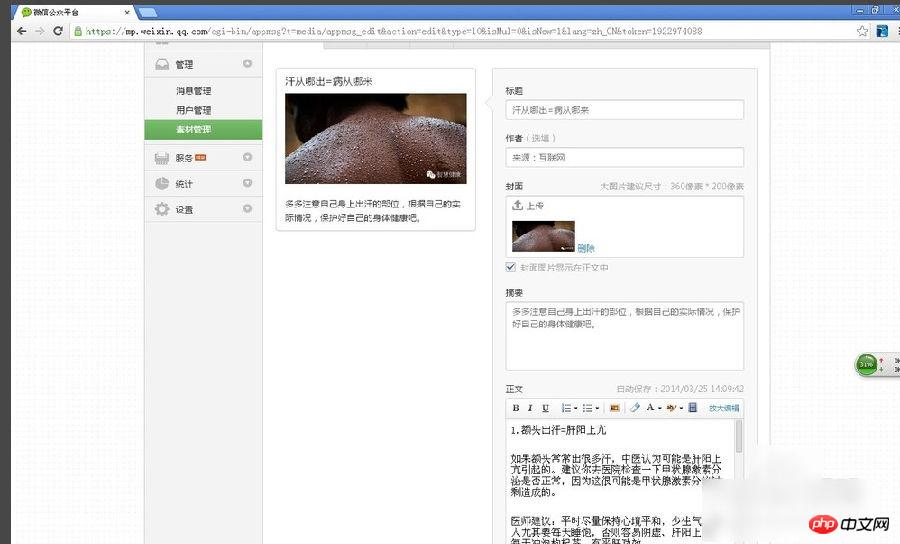Insert a numbered list
Screen dimensions: 900x544
tap(566, 408)
